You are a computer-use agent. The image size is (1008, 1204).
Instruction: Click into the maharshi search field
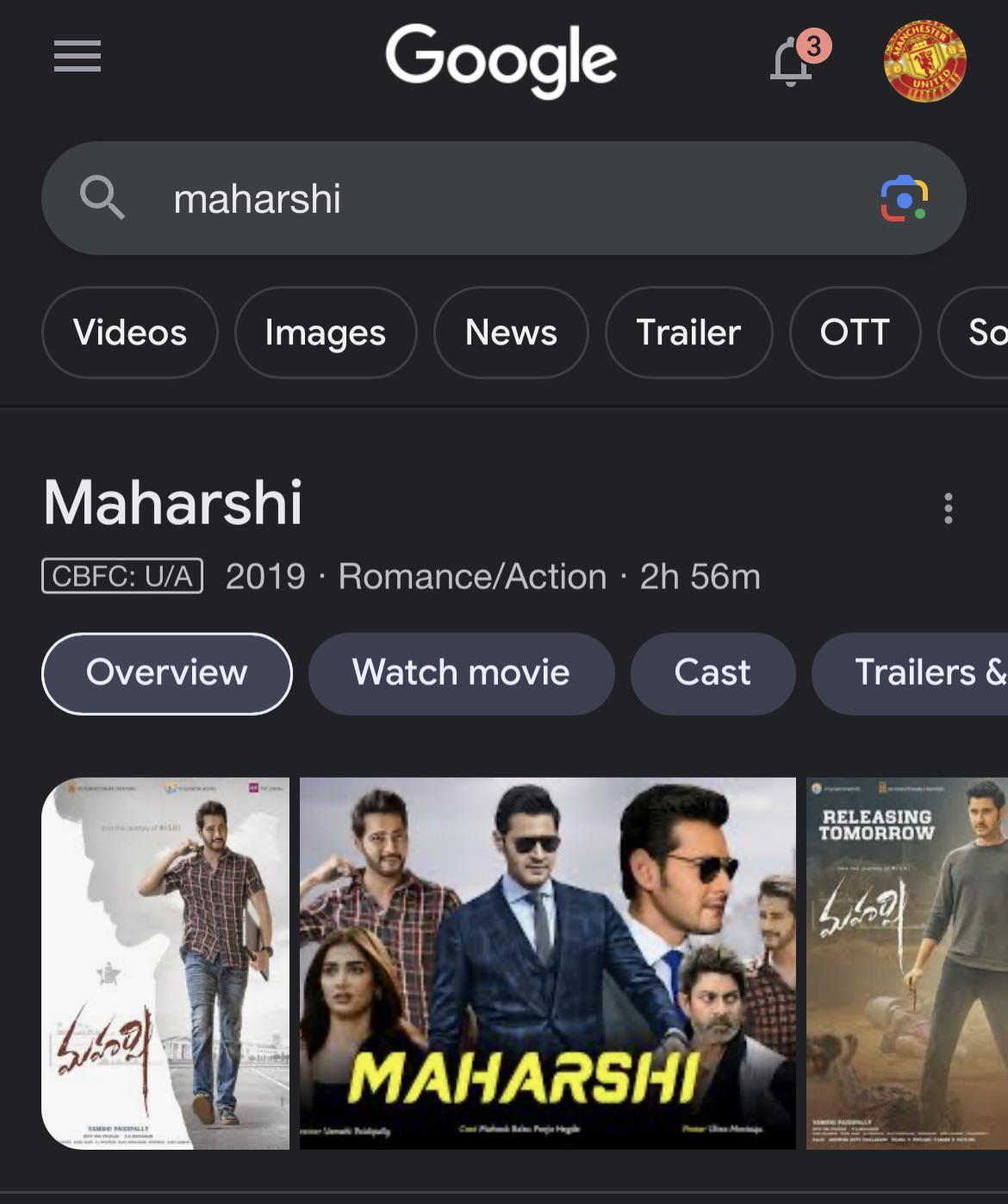[x=504, y=198]
